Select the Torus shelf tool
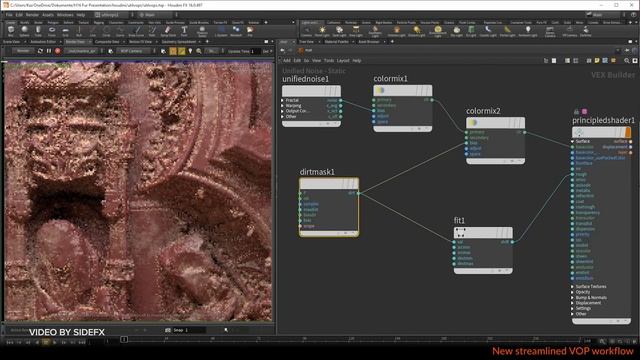 52,31
